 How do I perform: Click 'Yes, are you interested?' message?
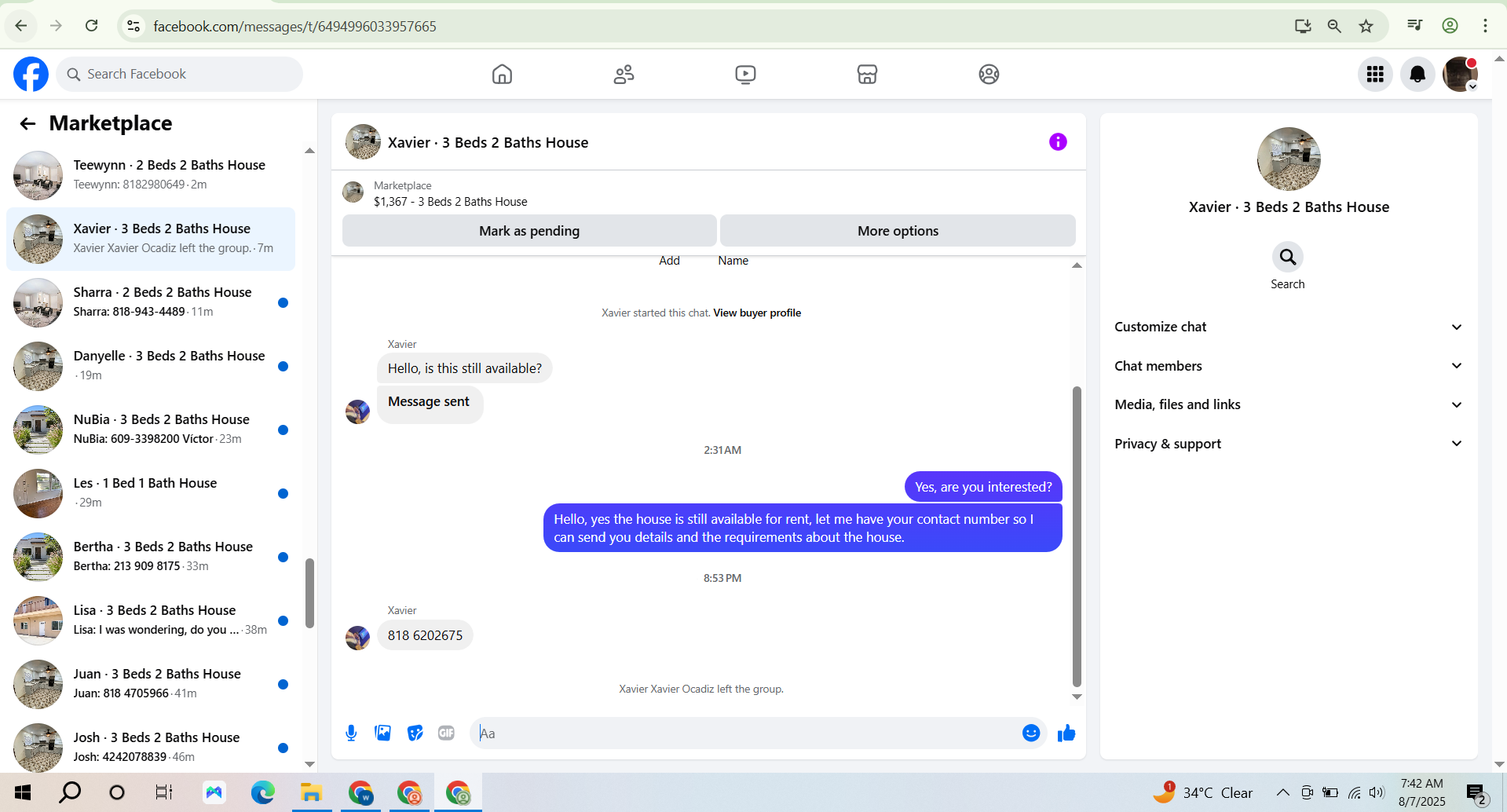983,487
